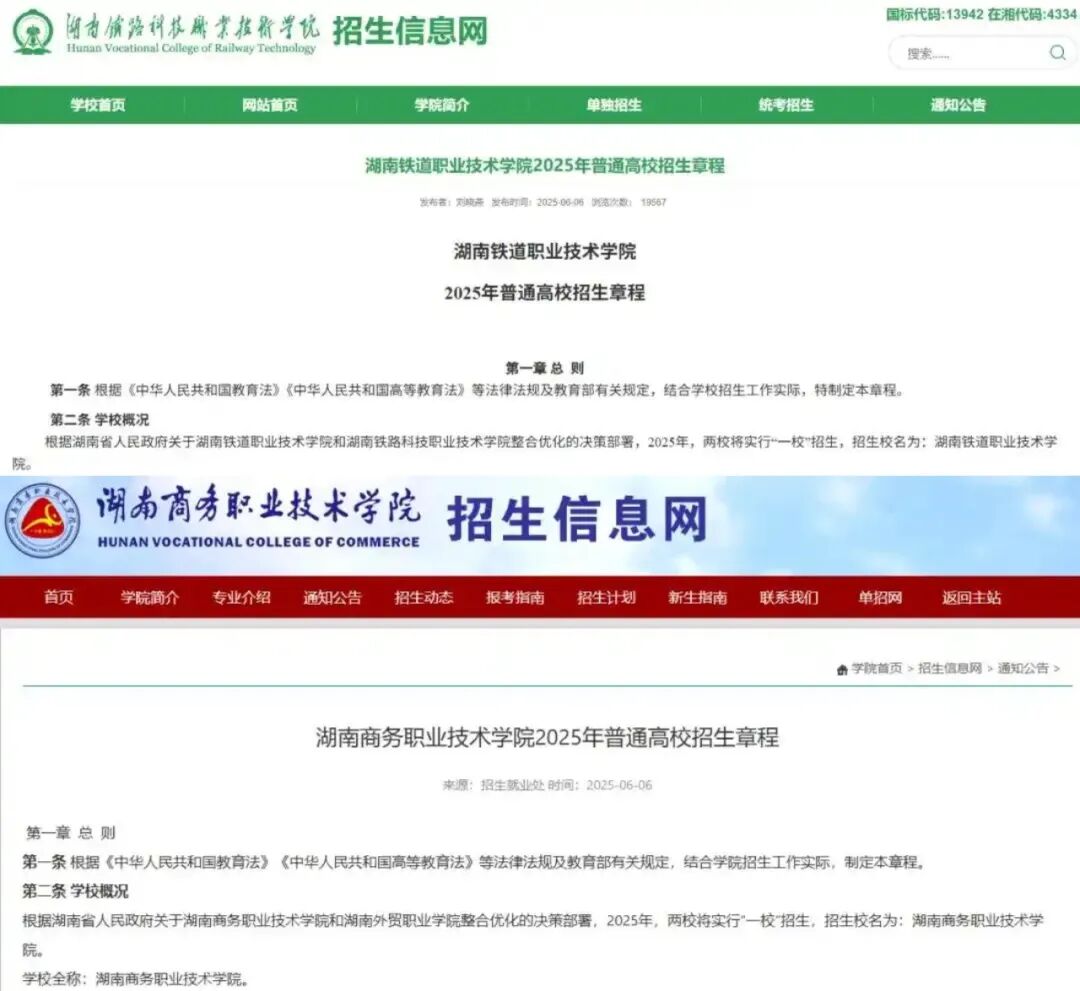Image resolution: width=1080 pixels, height=991 pixels.
Task: Click the green title 湖南铁道职业技术学院2025年普通高校招生章程
Action: [545, 165]
